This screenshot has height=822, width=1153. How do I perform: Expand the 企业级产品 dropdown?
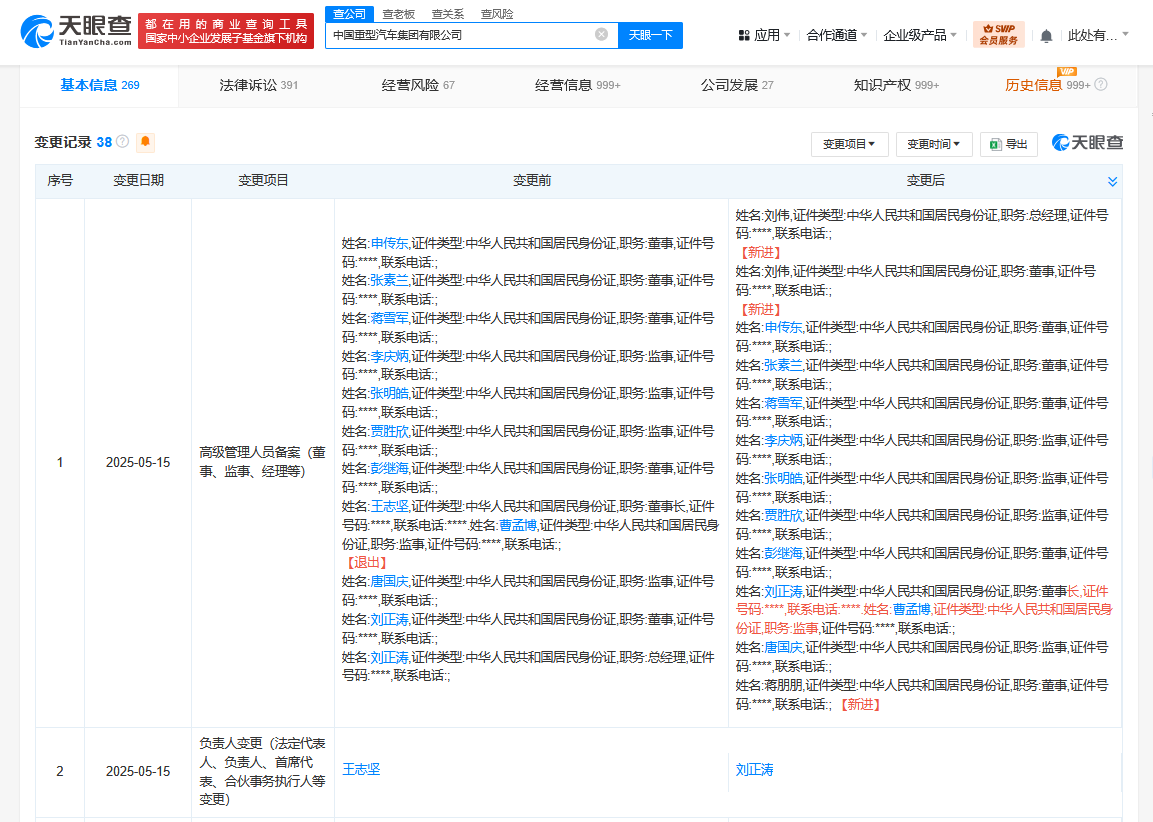pyautogui.click(x=920, y=35)
